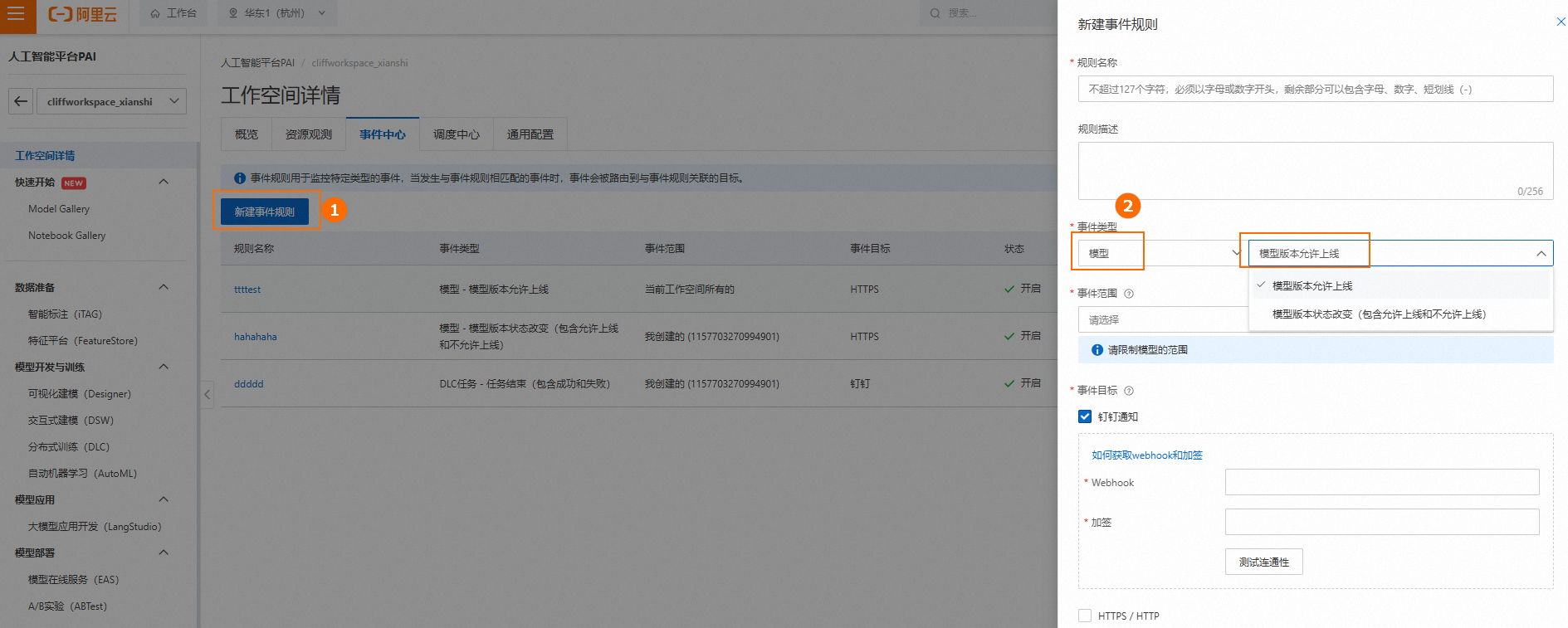This screenshot has width=1568, height=628.
Task: Enable the HTTPS / HTTP checkbox
Action: click(1085, 616)
